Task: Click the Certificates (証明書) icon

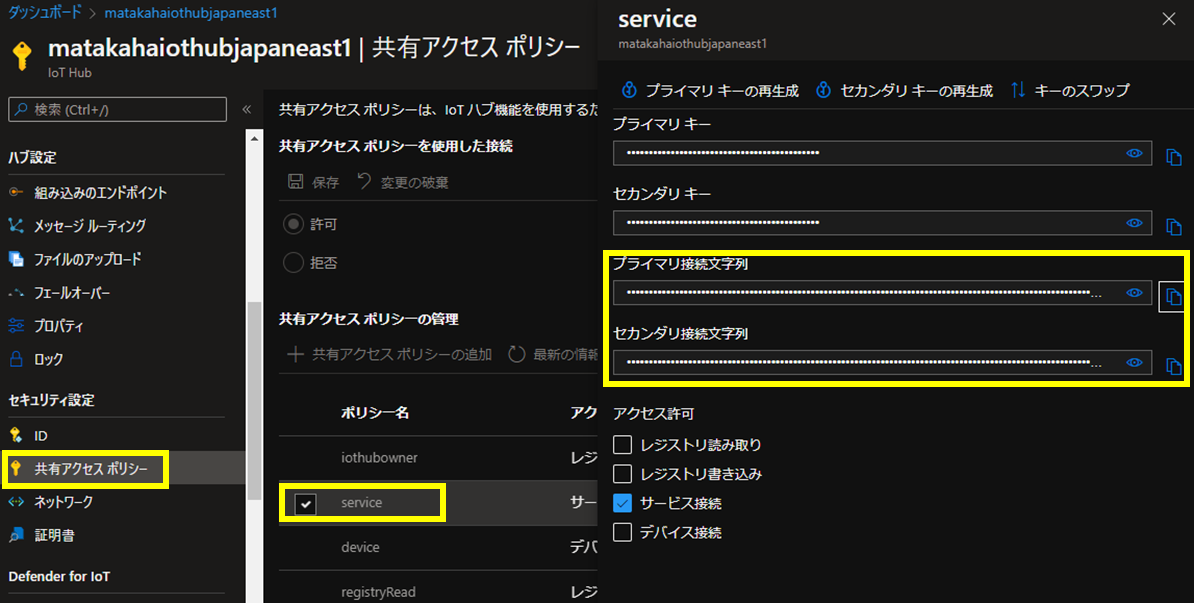Action: [16, 536]
